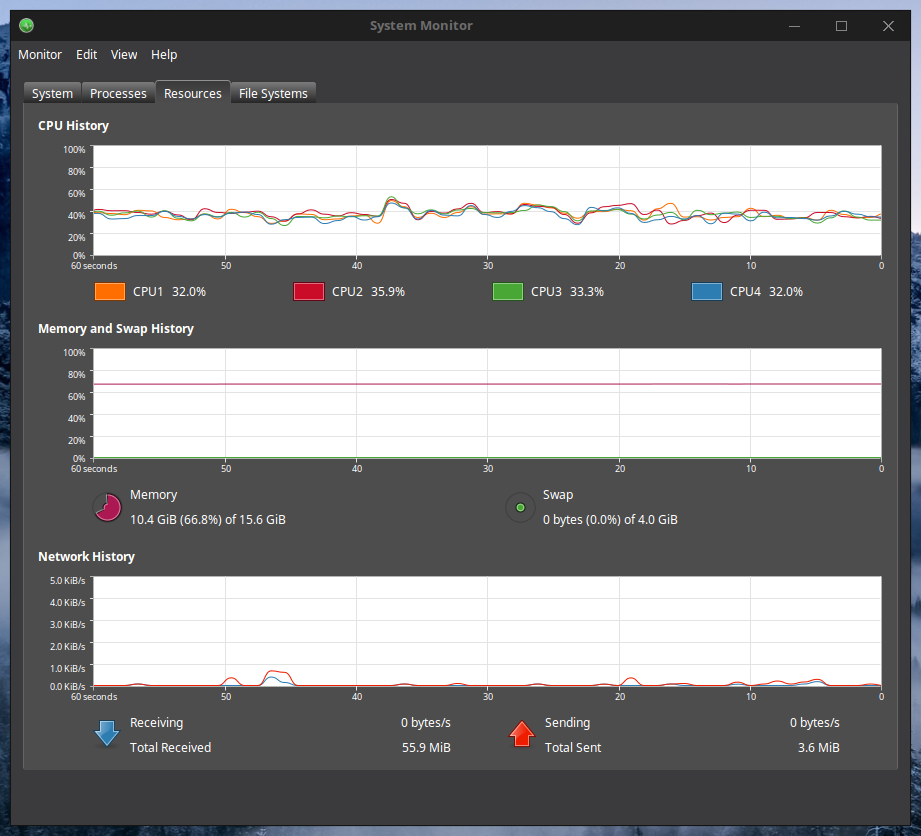Click the Swap label
Screen dimensions: 921x836
coord(558,495)
